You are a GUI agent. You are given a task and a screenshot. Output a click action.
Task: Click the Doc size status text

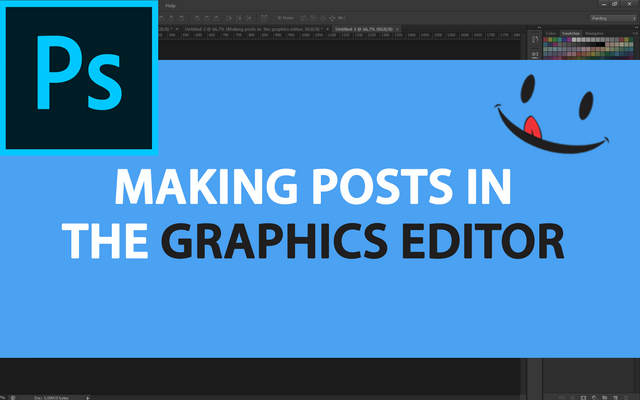51,398
